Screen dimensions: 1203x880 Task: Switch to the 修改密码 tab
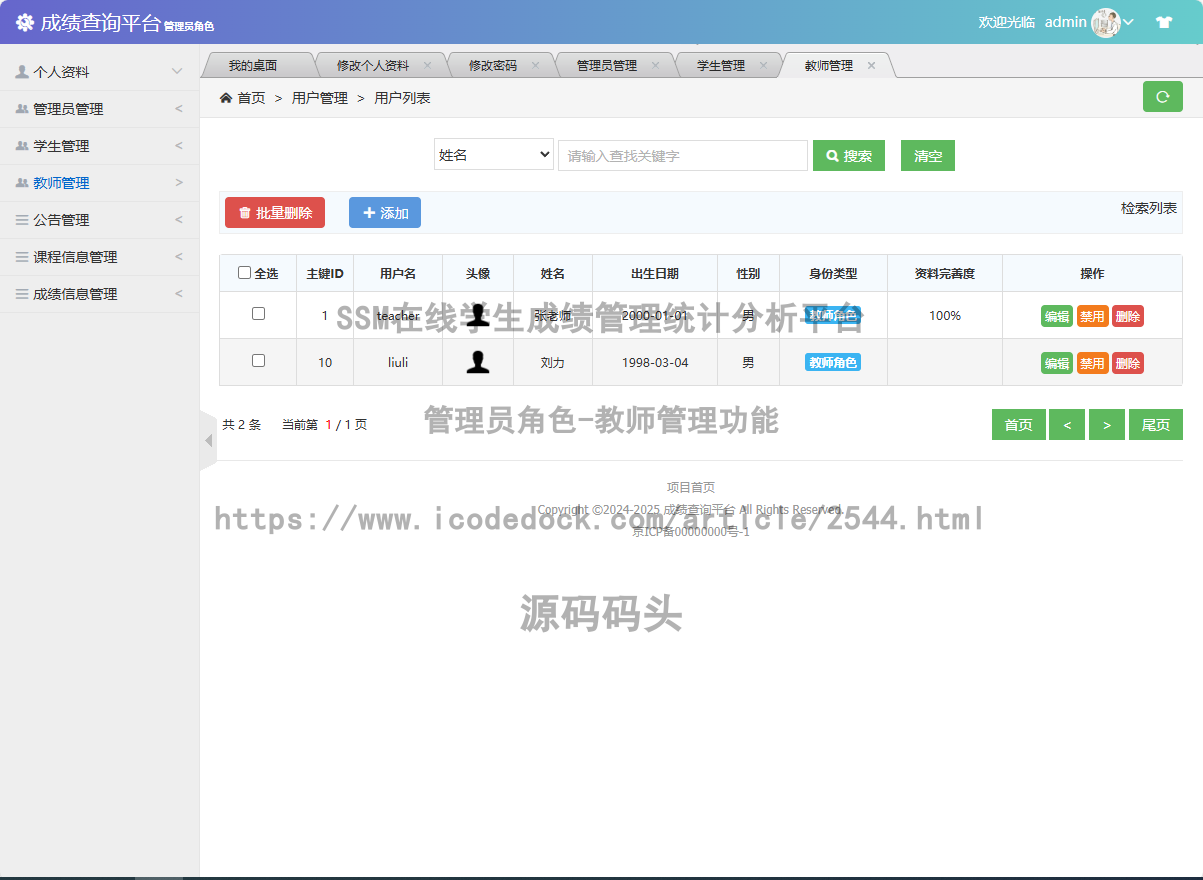[x=492, y=65]
